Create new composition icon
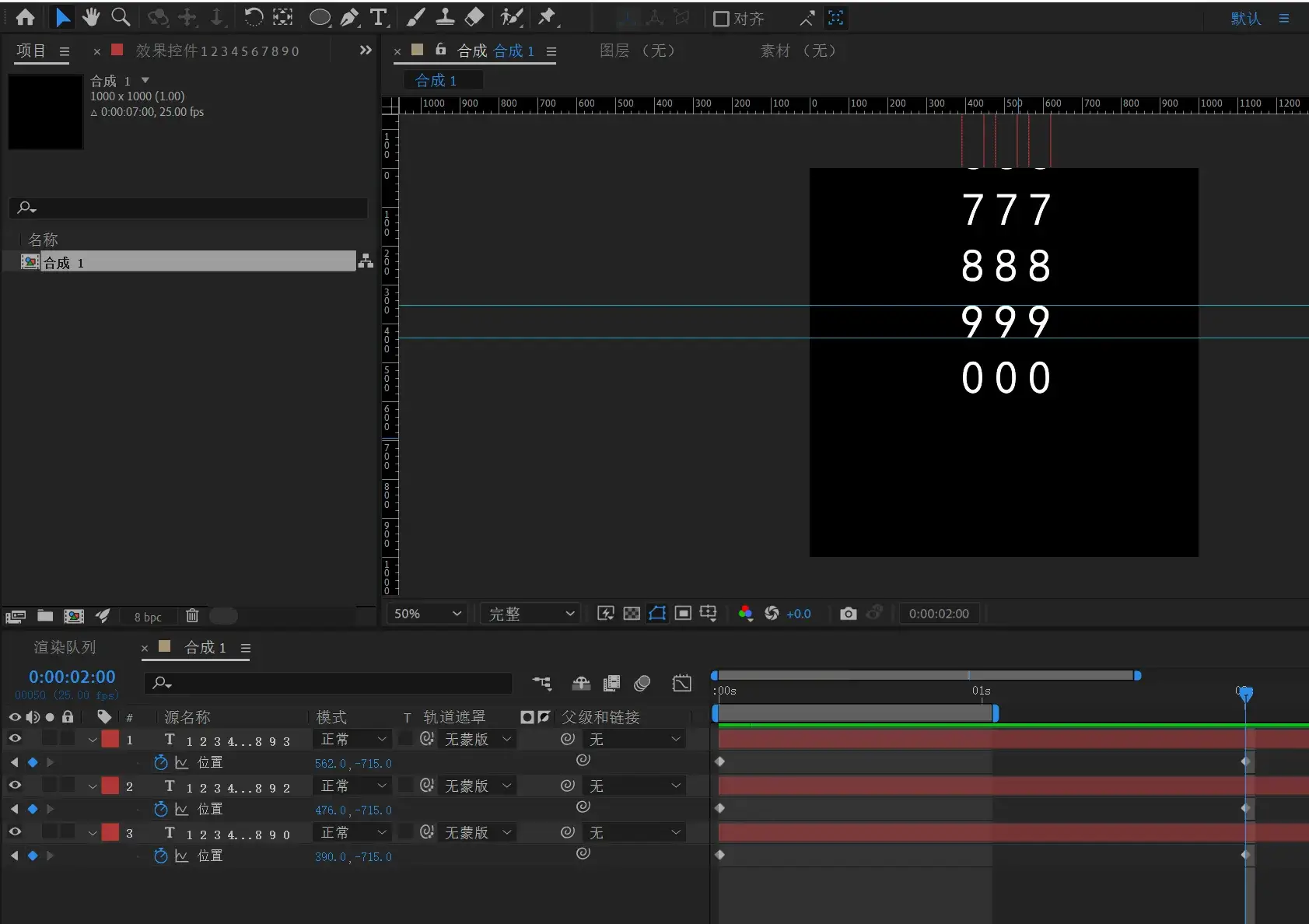Screen dimensions: 1309x924 click(74, 616)
